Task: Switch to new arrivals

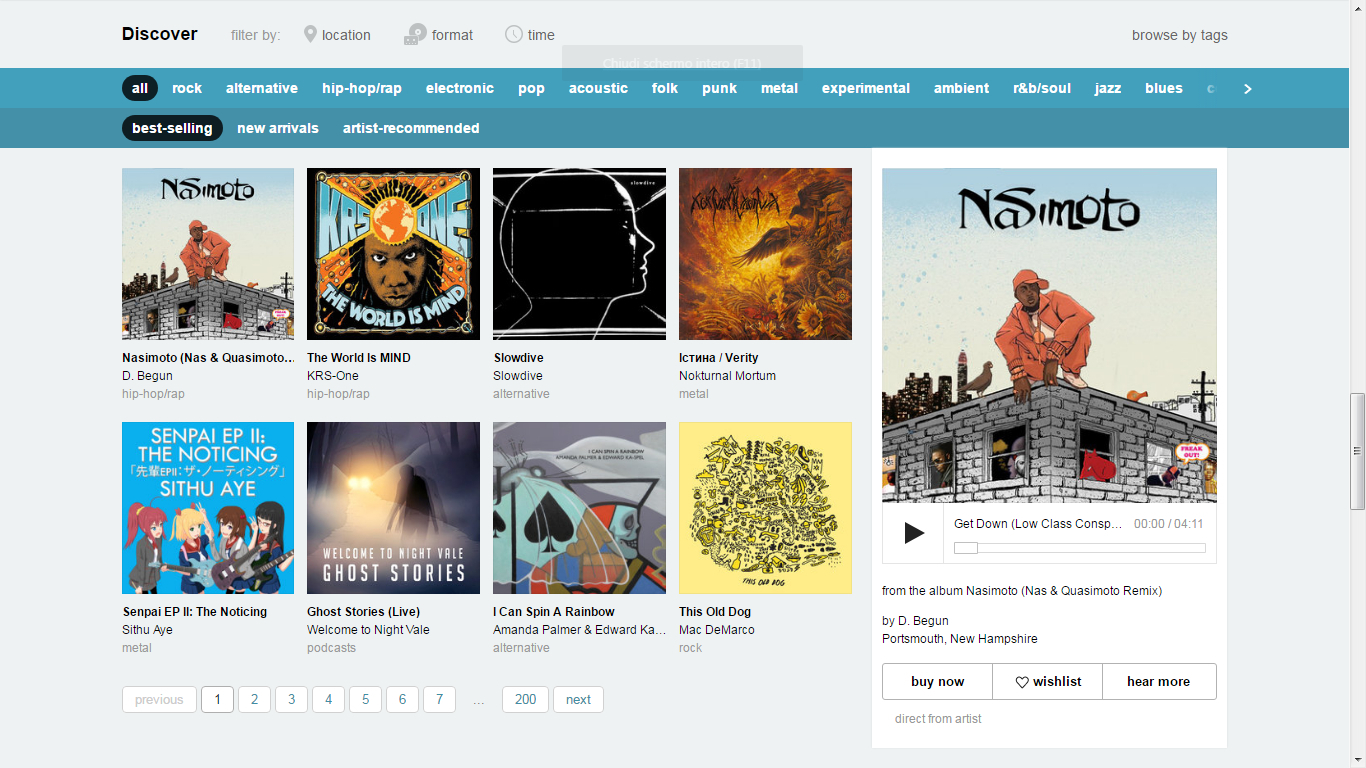Action: point(278,128)
